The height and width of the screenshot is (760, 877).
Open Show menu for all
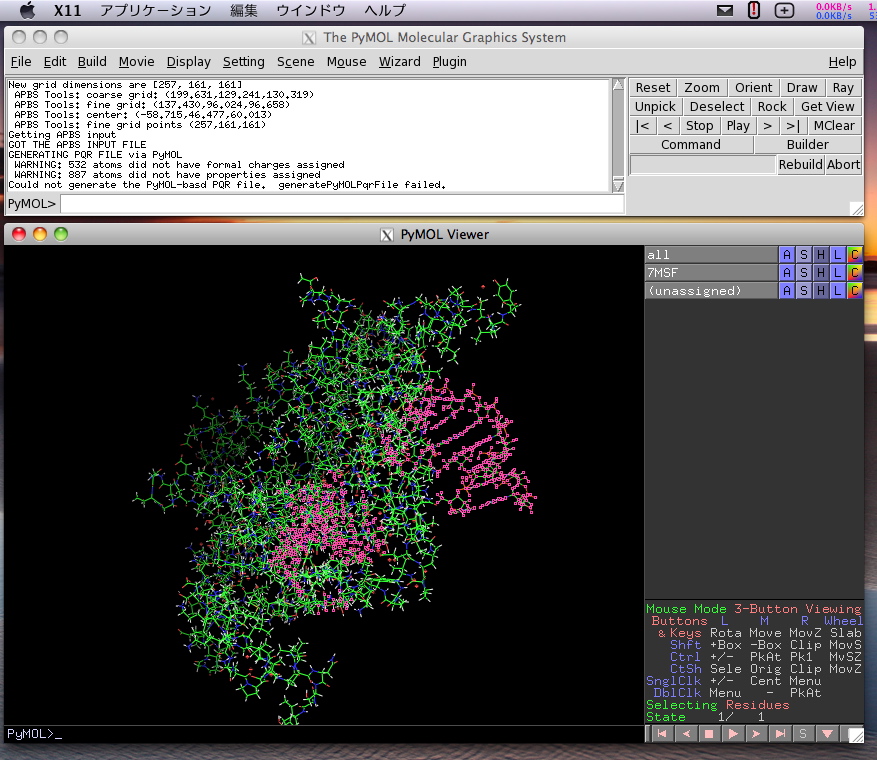[804, 255]
